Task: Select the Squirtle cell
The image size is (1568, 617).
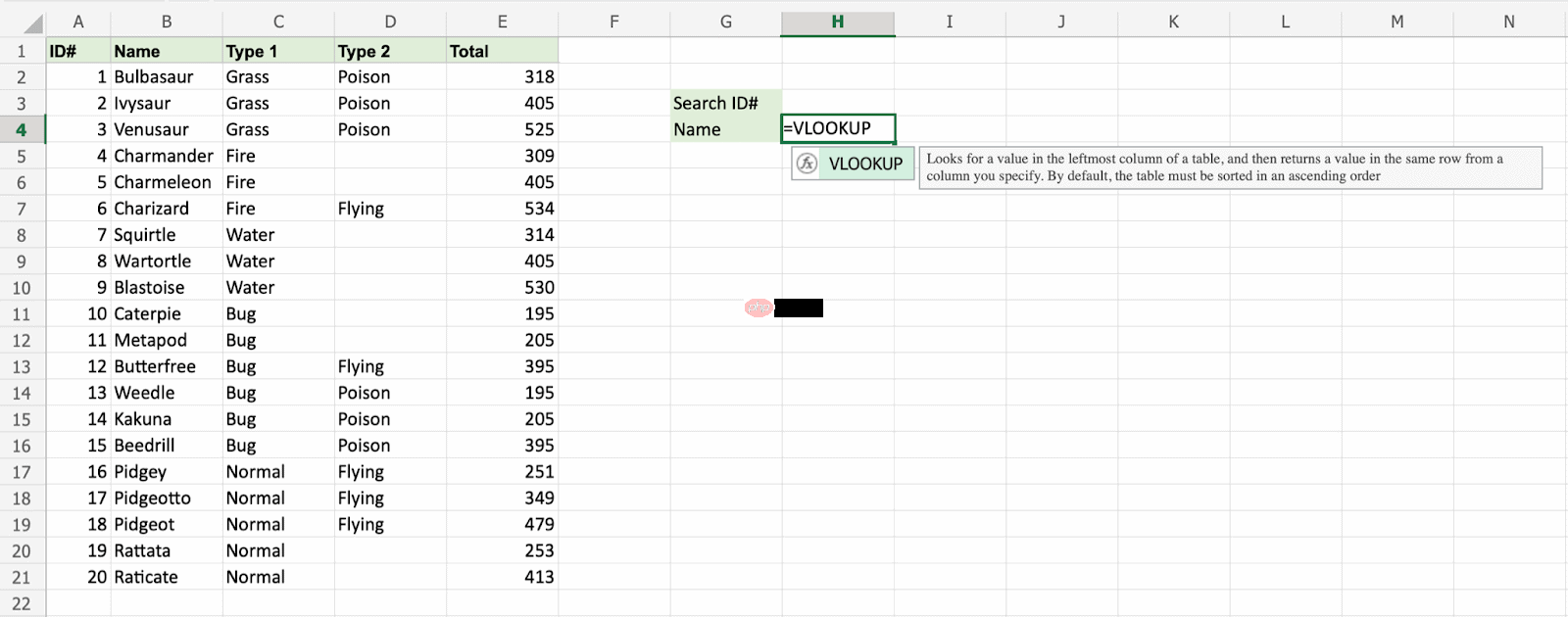Action: point(167,235)
